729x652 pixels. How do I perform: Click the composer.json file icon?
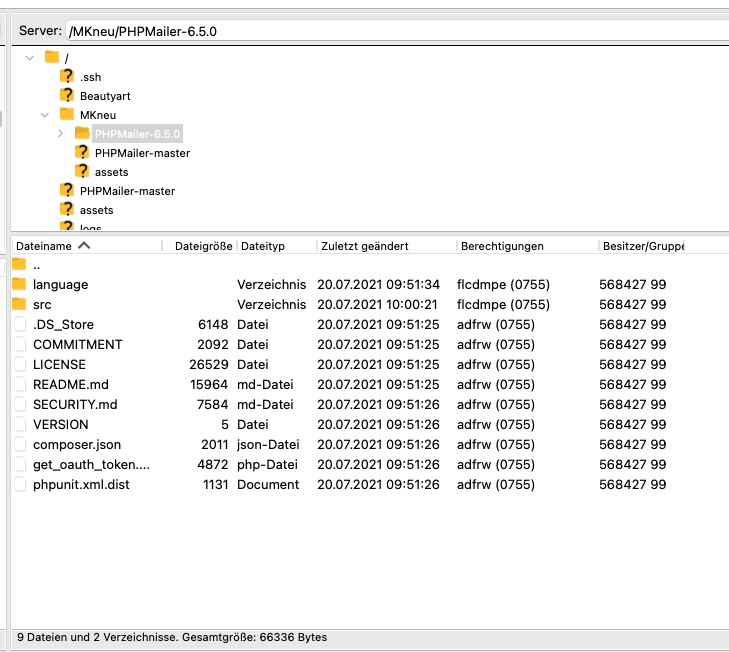19,444
